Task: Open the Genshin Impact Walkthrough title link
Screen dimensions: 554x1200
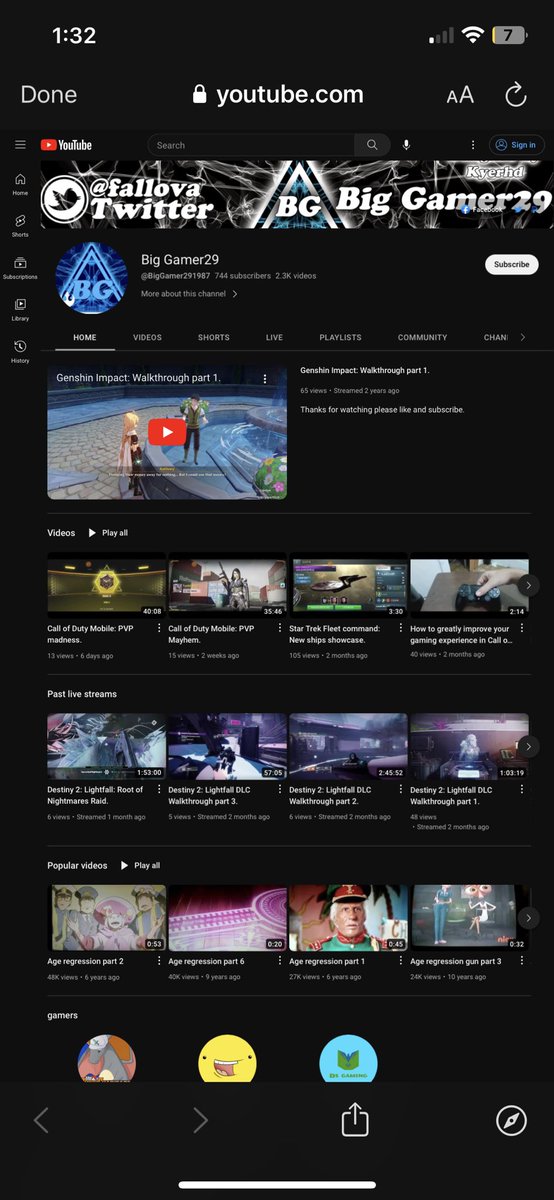Action: (364, 370)
